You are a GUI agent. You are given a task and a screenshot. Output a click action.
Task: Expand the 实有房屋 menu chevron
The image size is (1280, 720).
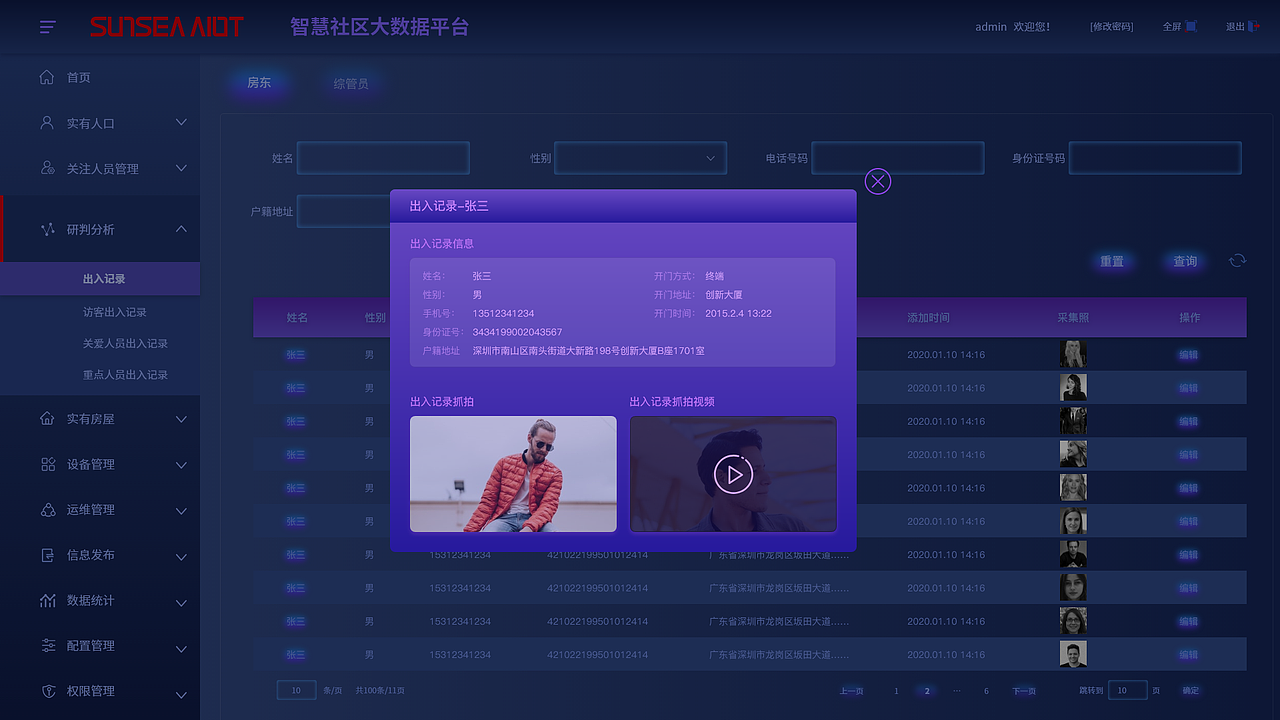(x=181, y=419)
